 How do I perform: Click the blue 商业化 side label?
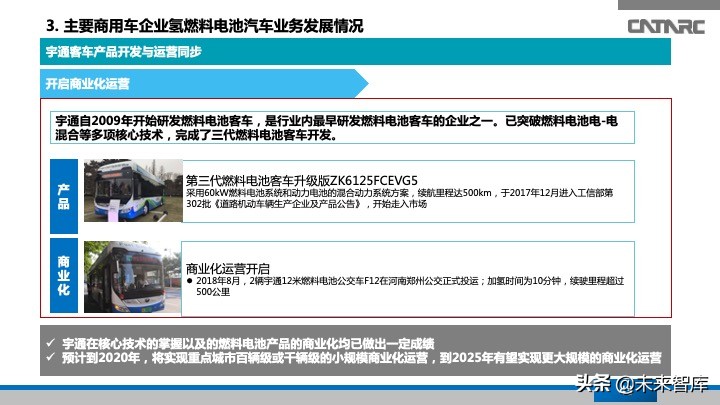[64, 276]
